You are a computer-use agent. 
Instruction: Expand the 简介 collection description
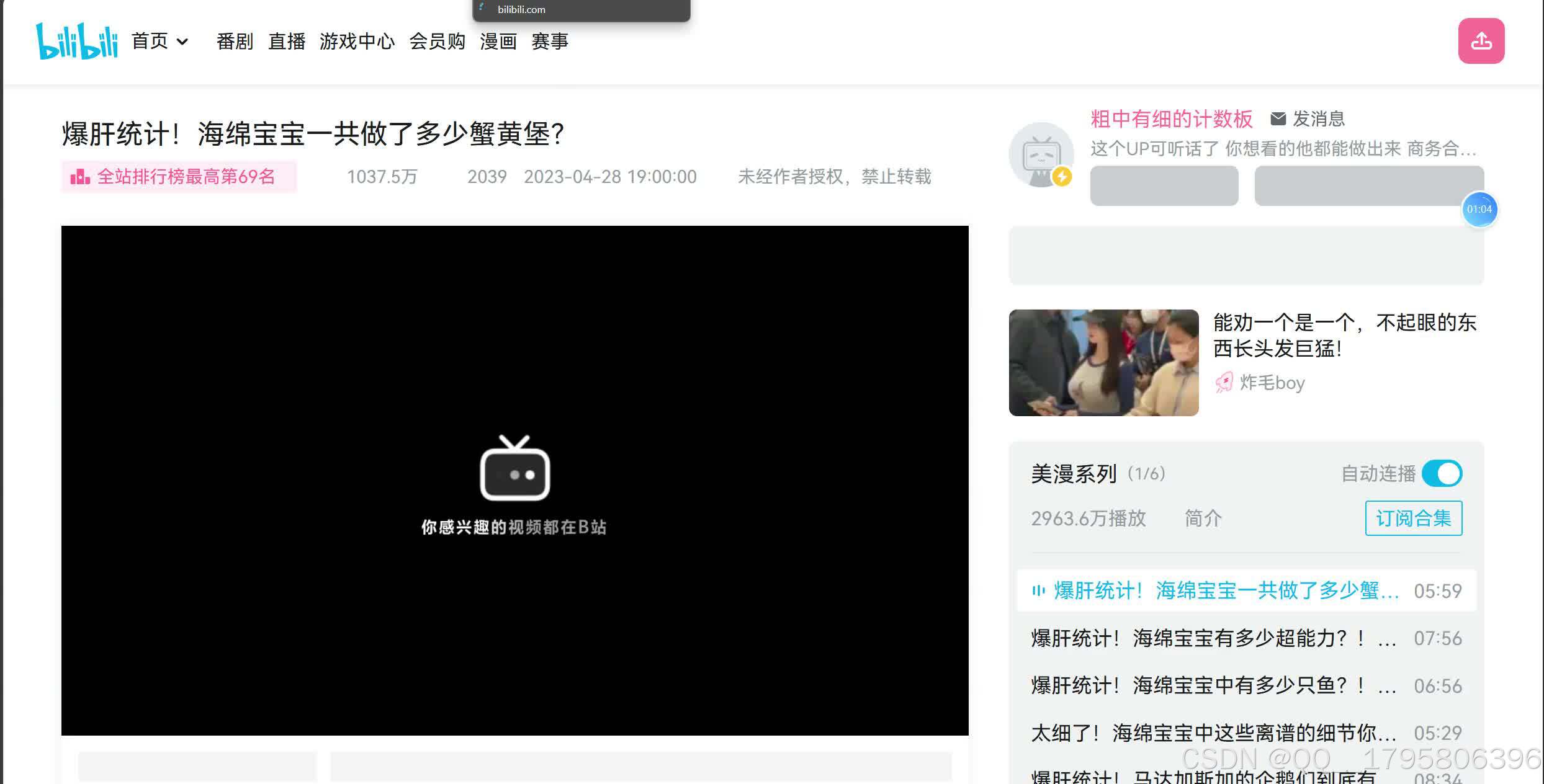(x=1203, y=519)
